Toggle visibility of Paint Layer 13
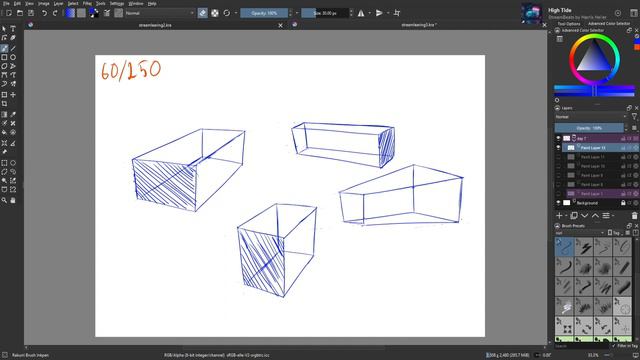This screenshot has height=360, width=640. [x=558, y=147]
